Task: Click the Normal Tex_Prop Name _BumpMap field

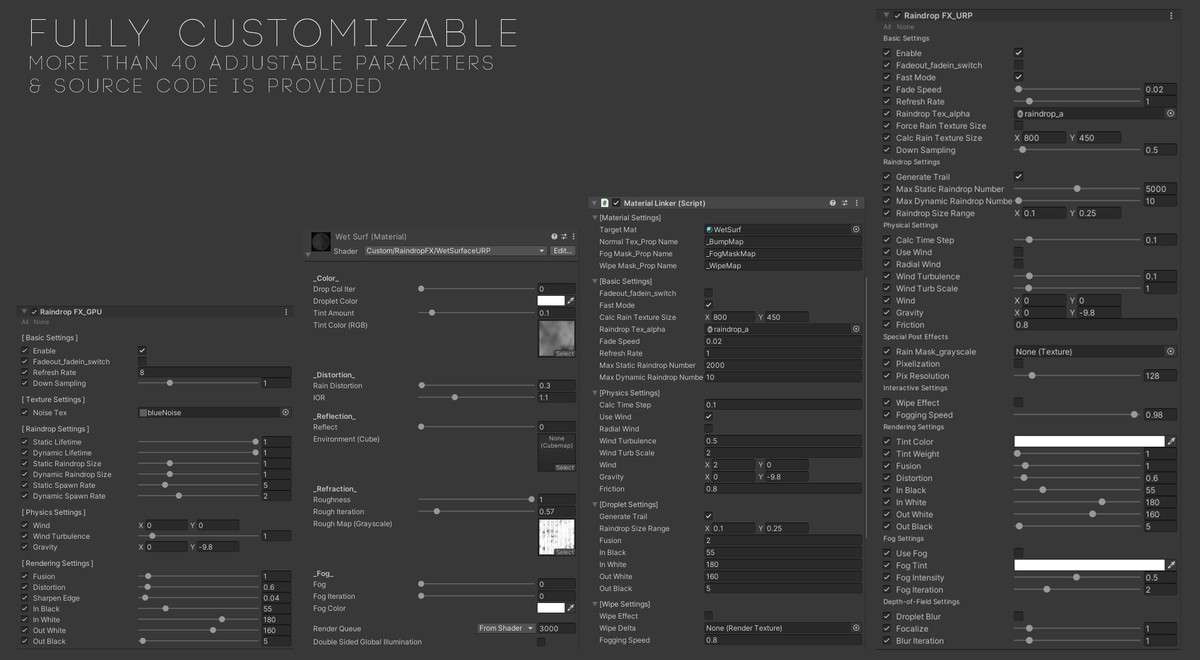Action: 783,242
